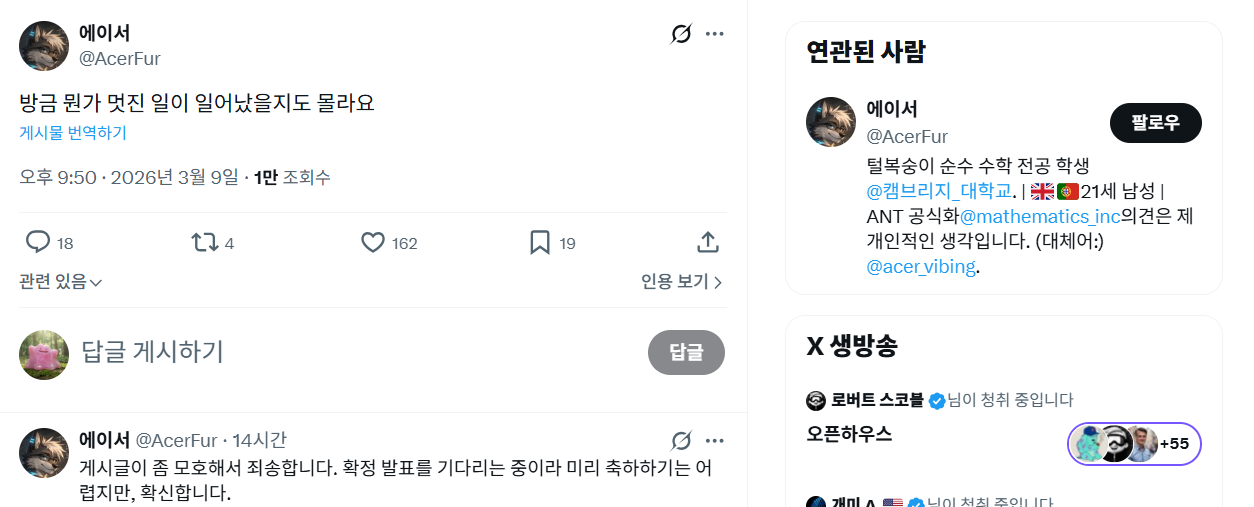Join 오픈하우스 live listeners avatars +55
This screenshot has height=507, width=1254.
(x=1134, y=443)
